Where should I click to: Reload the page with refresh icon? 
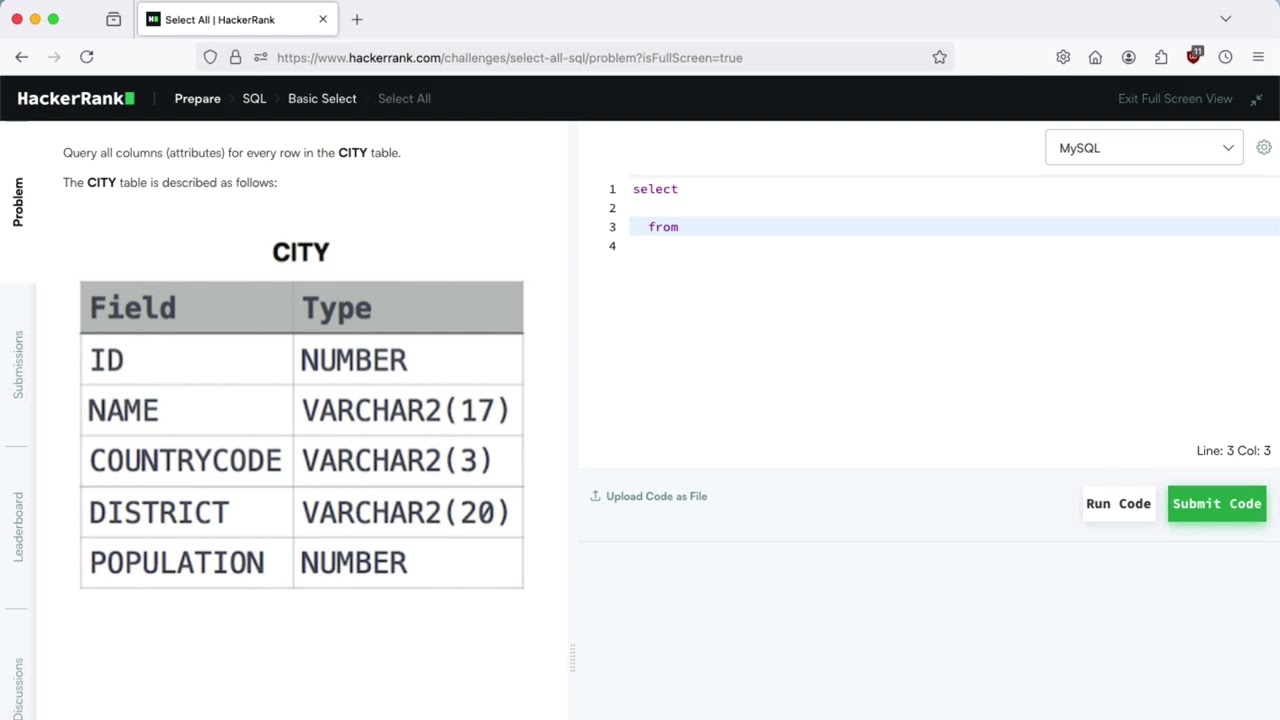[x=87, y=57]
